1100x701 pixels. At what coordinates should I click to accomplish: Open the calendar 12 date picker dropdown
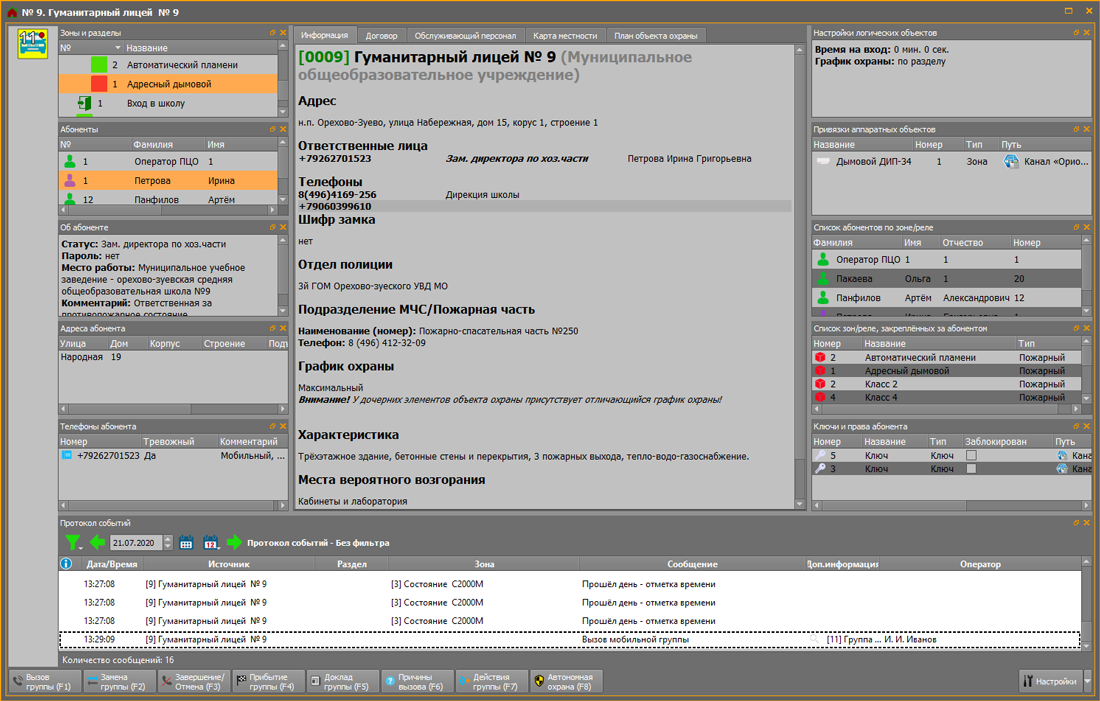pos(212,543)
